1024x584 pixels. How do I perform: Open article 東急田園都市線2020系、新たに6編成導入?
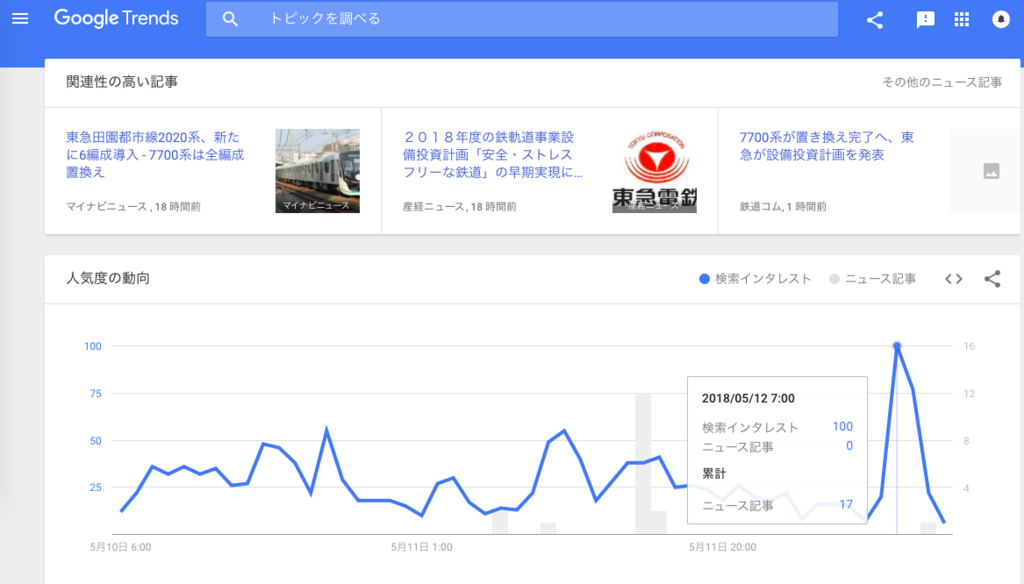coord(155,155)
